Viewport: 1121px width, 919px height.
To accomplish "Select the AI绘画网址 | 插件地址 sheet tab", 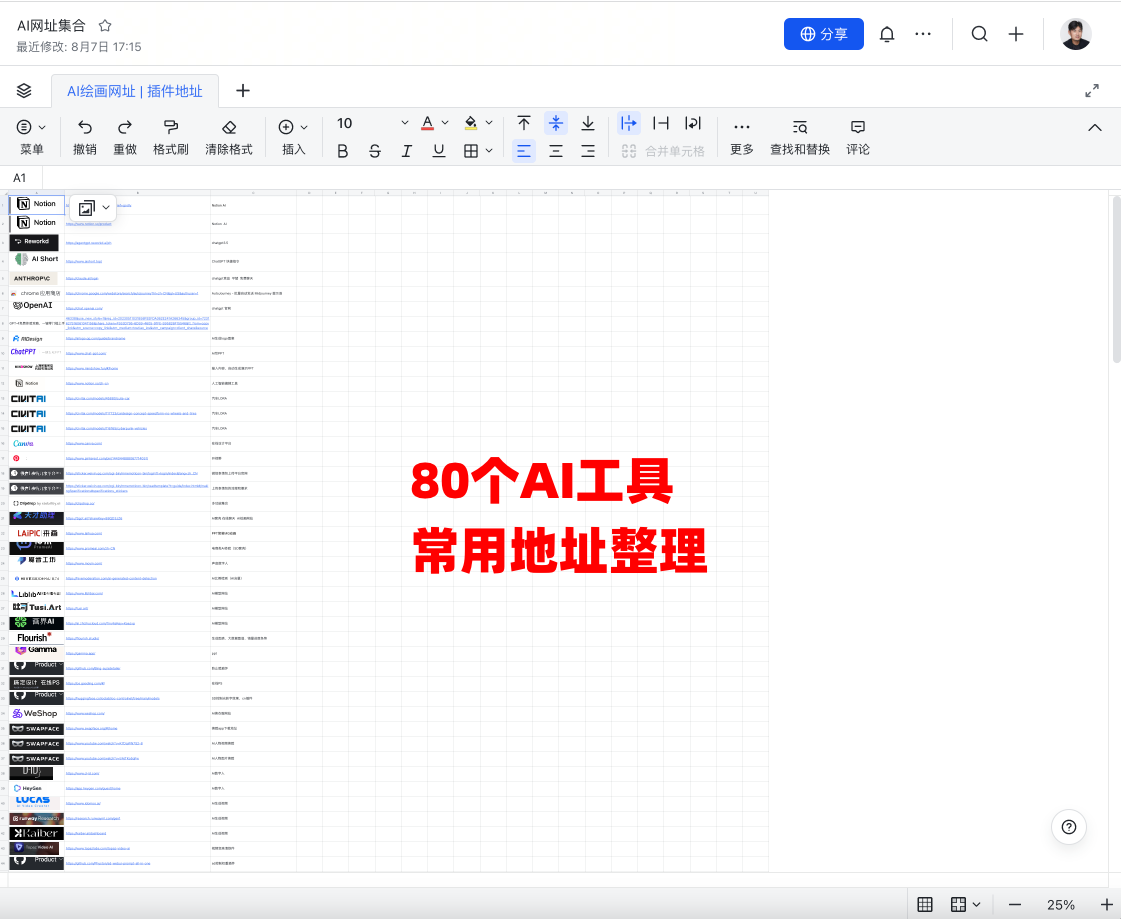I will click(x=134, y=91).
